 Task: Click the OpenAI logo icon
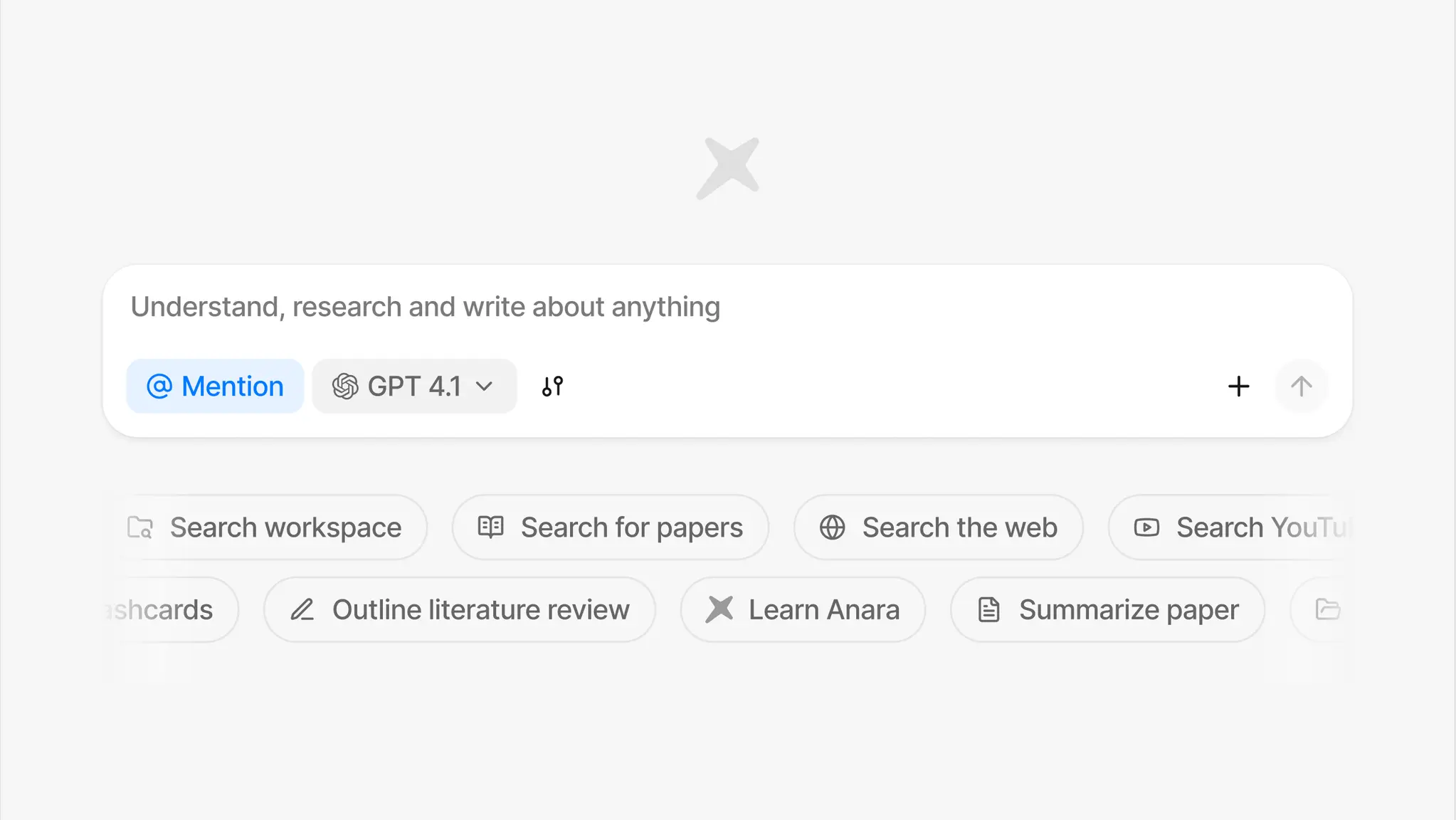tap(345, 387)
